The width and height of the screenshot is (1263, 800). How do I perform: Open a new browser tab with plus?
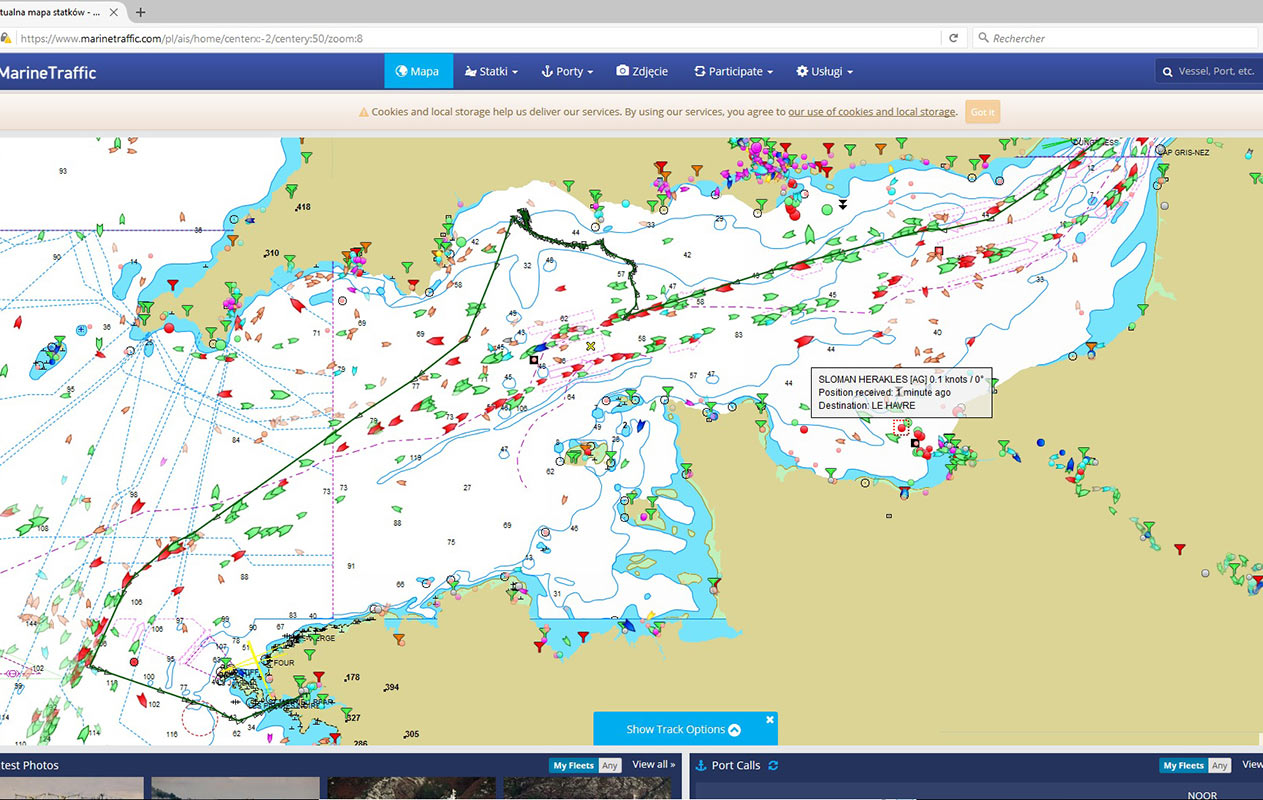pyautogui.click(x=140, y=12)
